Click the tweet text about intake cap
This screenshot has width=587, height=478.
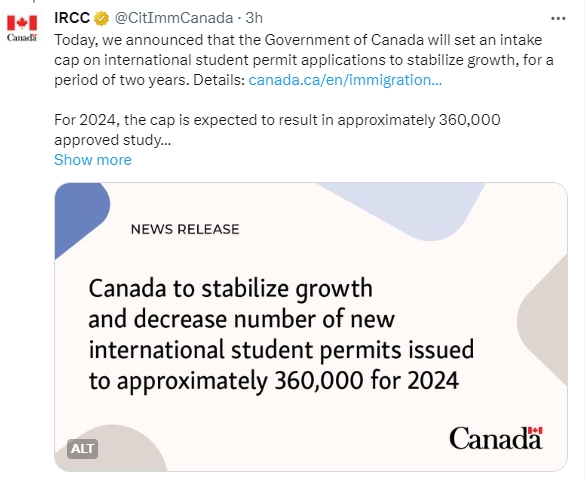[304, 60]
